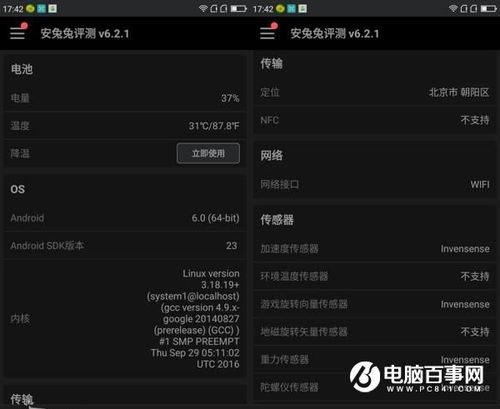Open hamburger menu in left AnTuTu screen
The height and width of the screenshot is (409, 500).
pos(18,33)
